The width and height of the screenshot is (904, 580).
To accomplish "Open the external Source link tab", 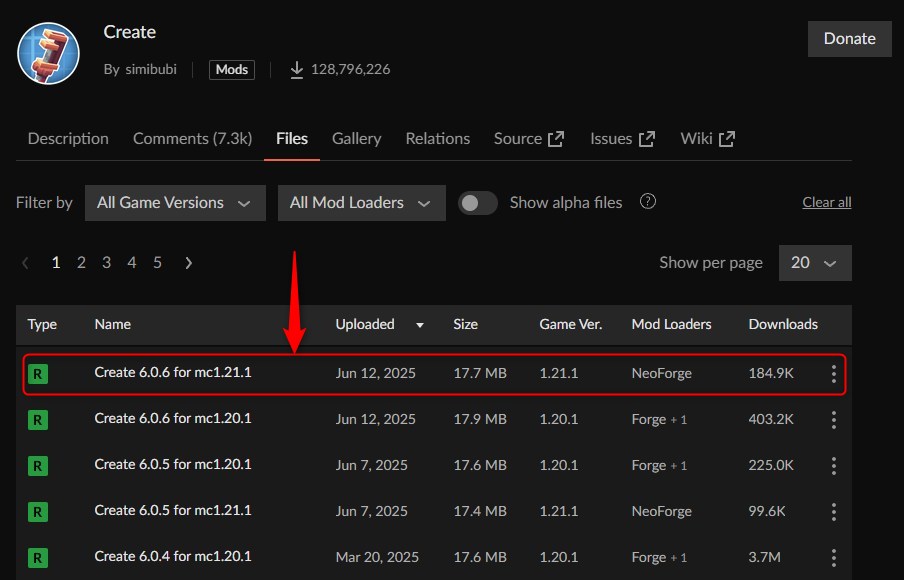I will click(x=529, y=139).
